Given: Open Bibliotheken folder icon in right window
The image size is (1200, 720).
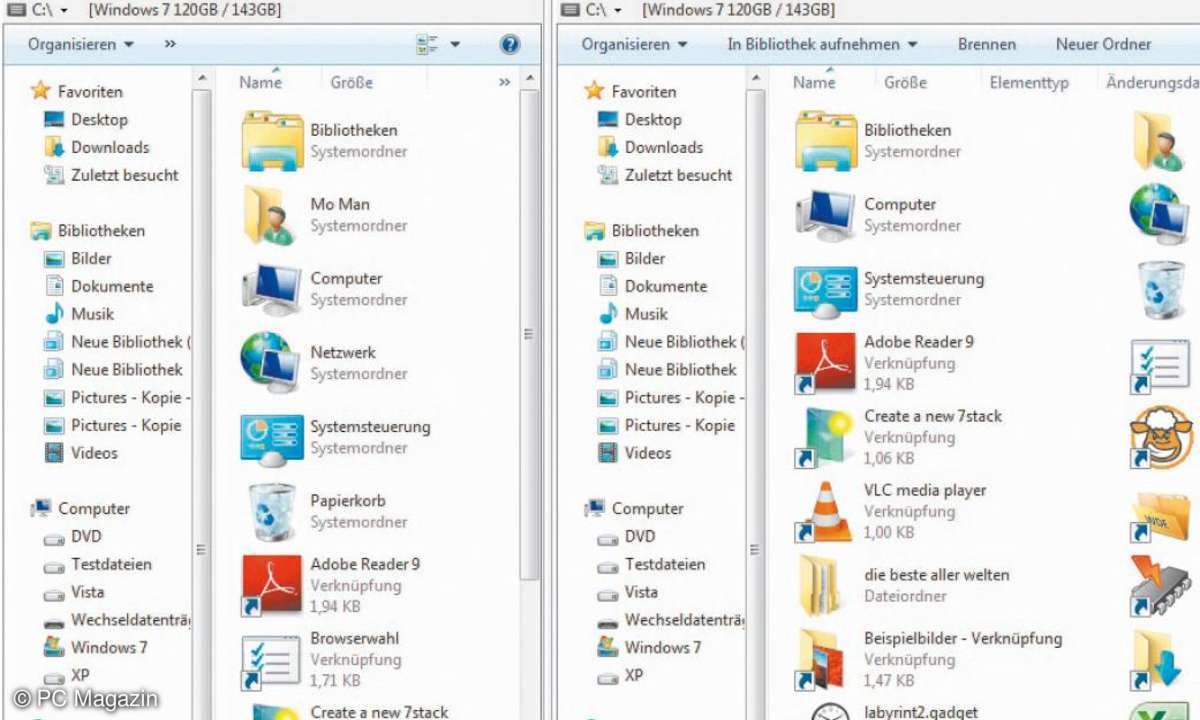Looking at the screenshot, I should [826, 141].
